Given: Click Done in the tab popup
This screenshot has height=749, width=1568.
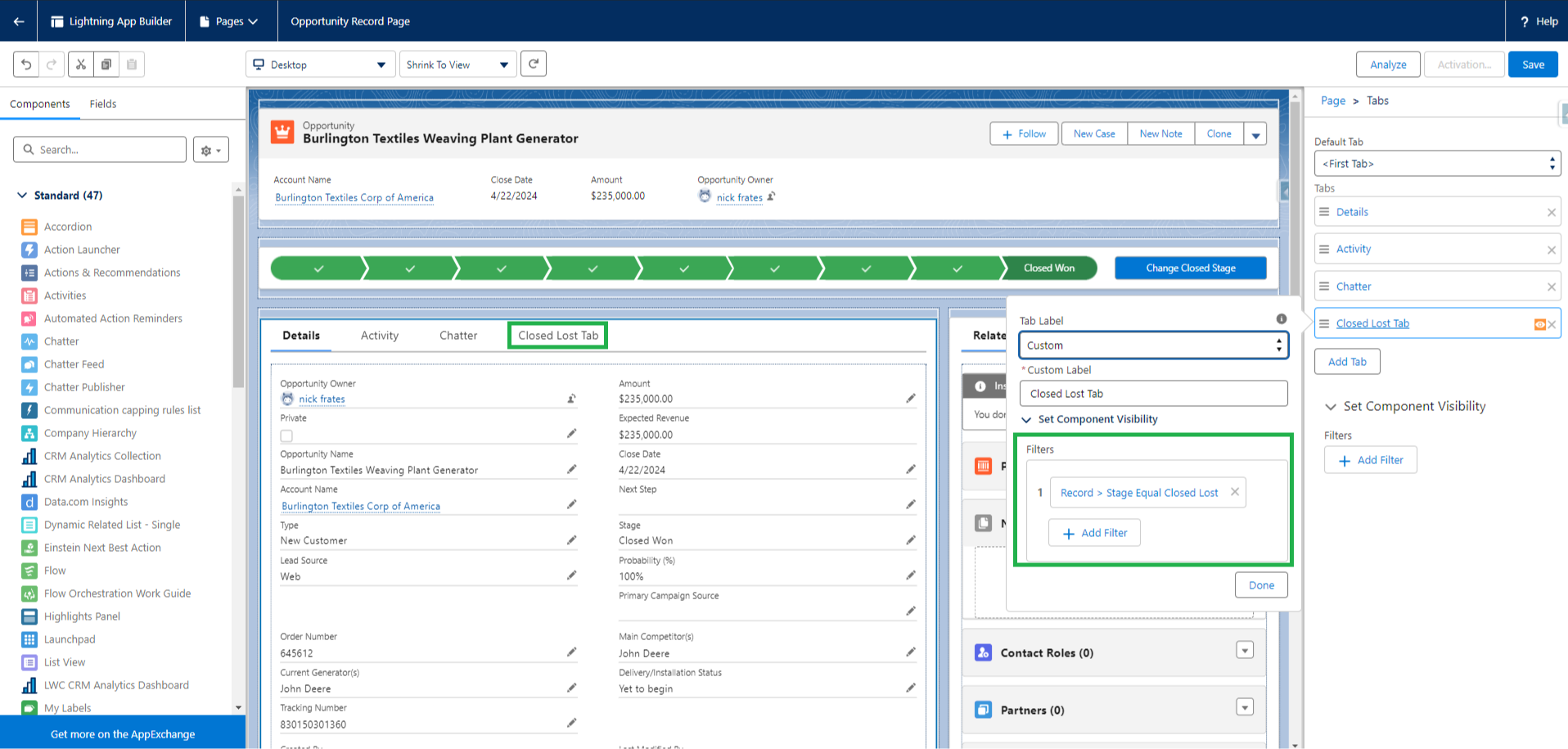Looking at the screenshot, I should 1261,585.
